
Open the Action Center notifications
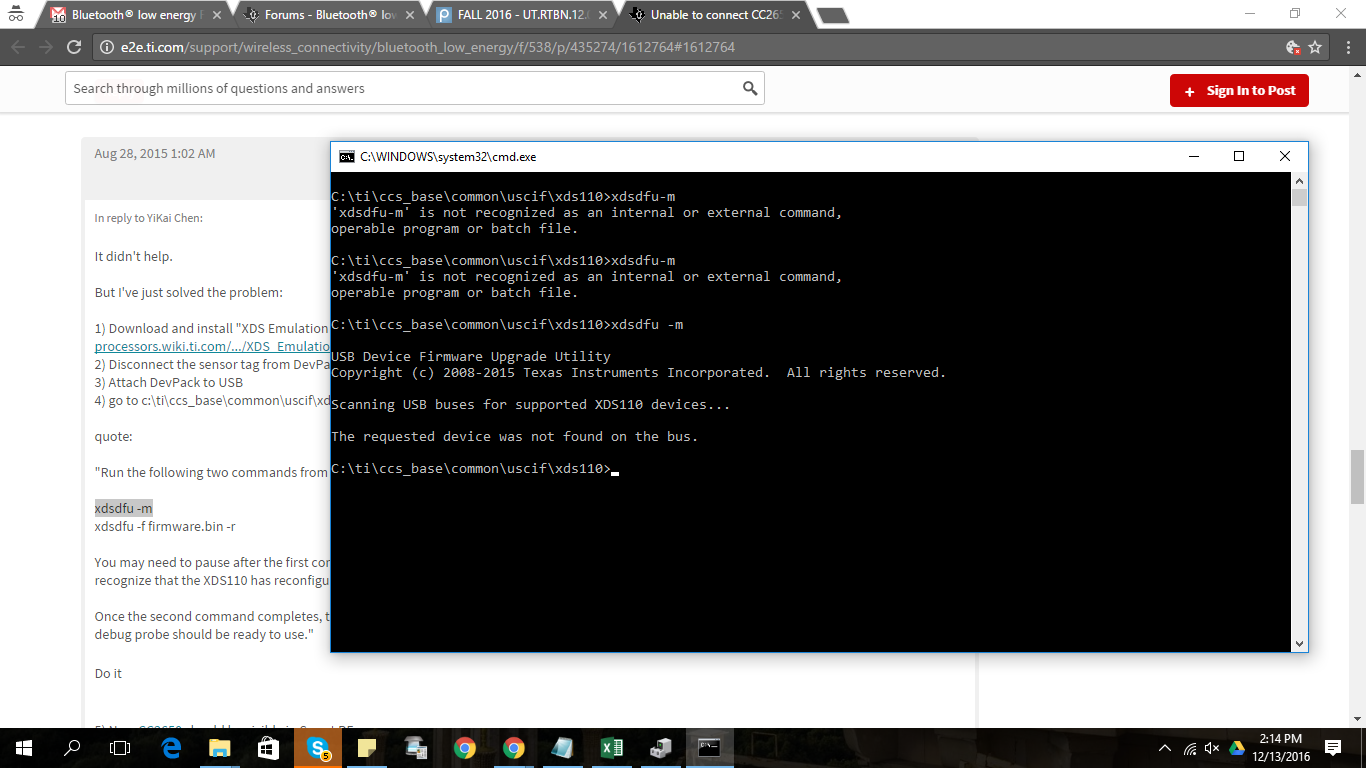pyautogui.click(x=1333, y=747)
